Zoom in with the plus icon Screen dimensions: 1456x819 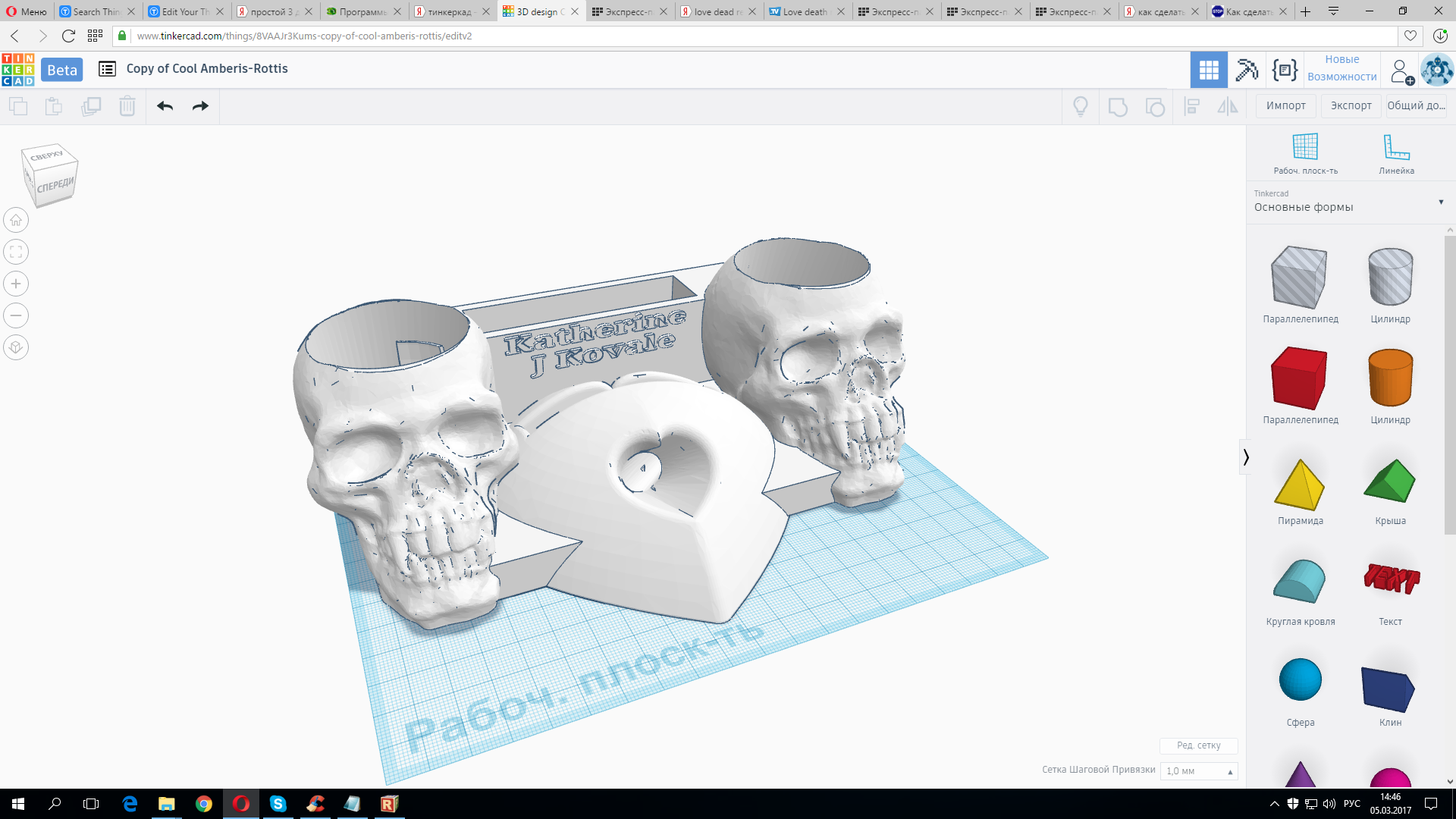(16, 284)
